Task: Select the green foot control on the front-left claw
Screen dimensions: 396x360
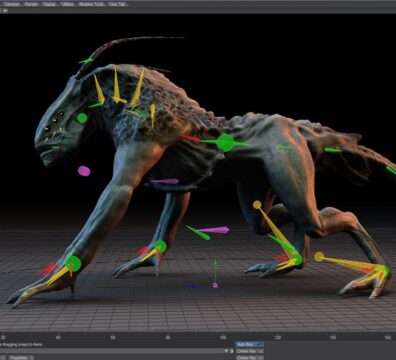Action: (73, 264)
